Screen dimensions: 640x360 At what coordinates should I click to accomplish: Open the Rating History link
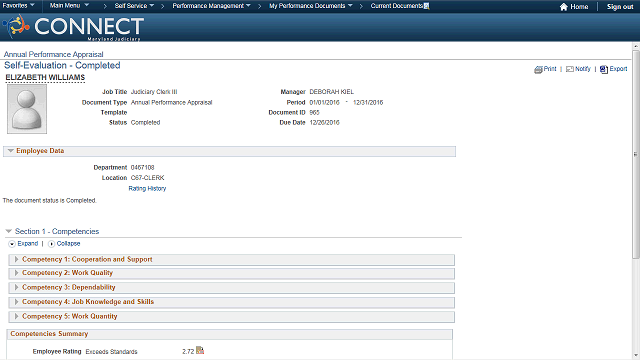(x=147, y=189)
